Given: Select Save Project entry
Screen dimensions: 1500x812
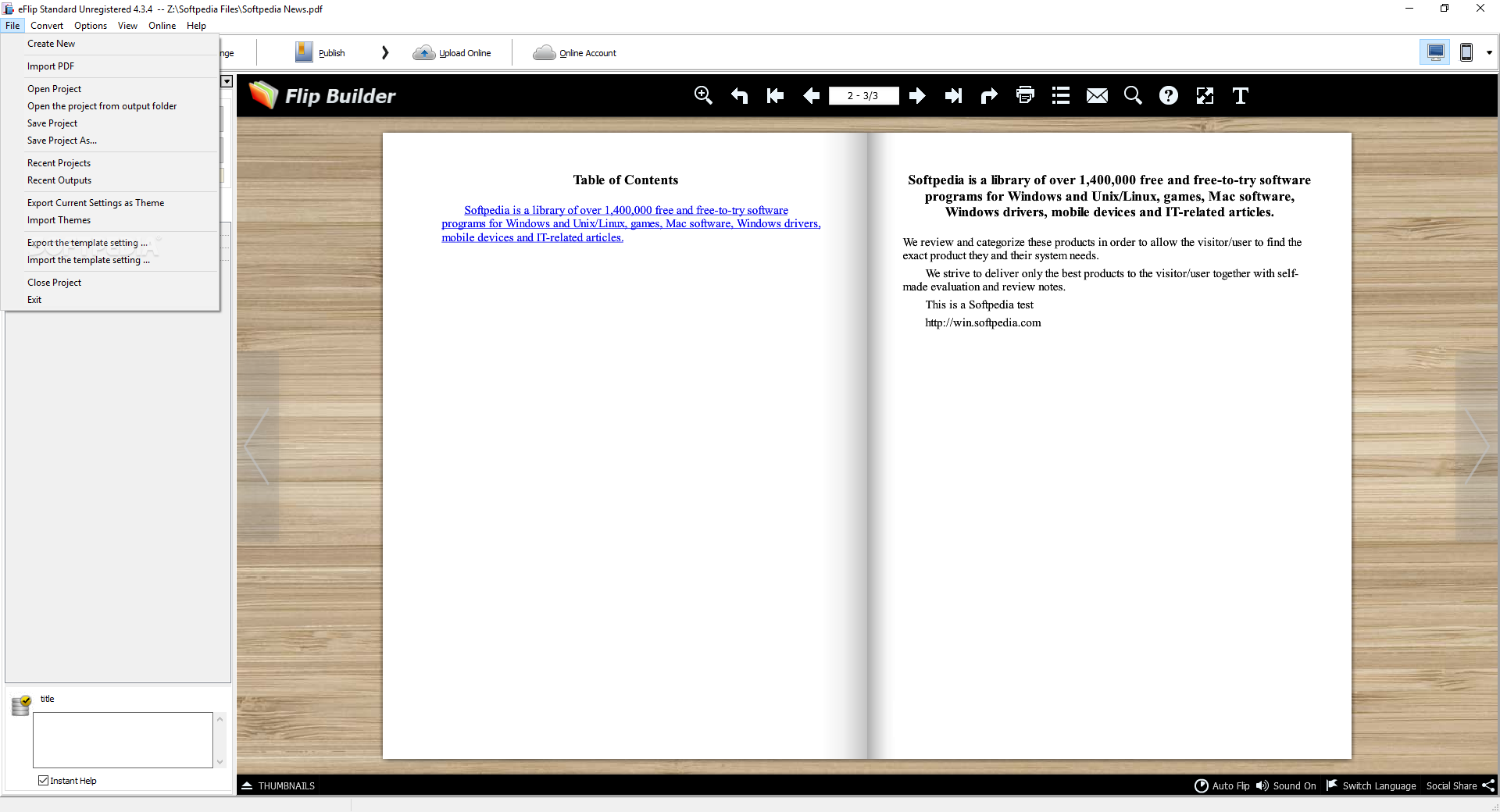Looking at the screenshot, I should point(110,123).
